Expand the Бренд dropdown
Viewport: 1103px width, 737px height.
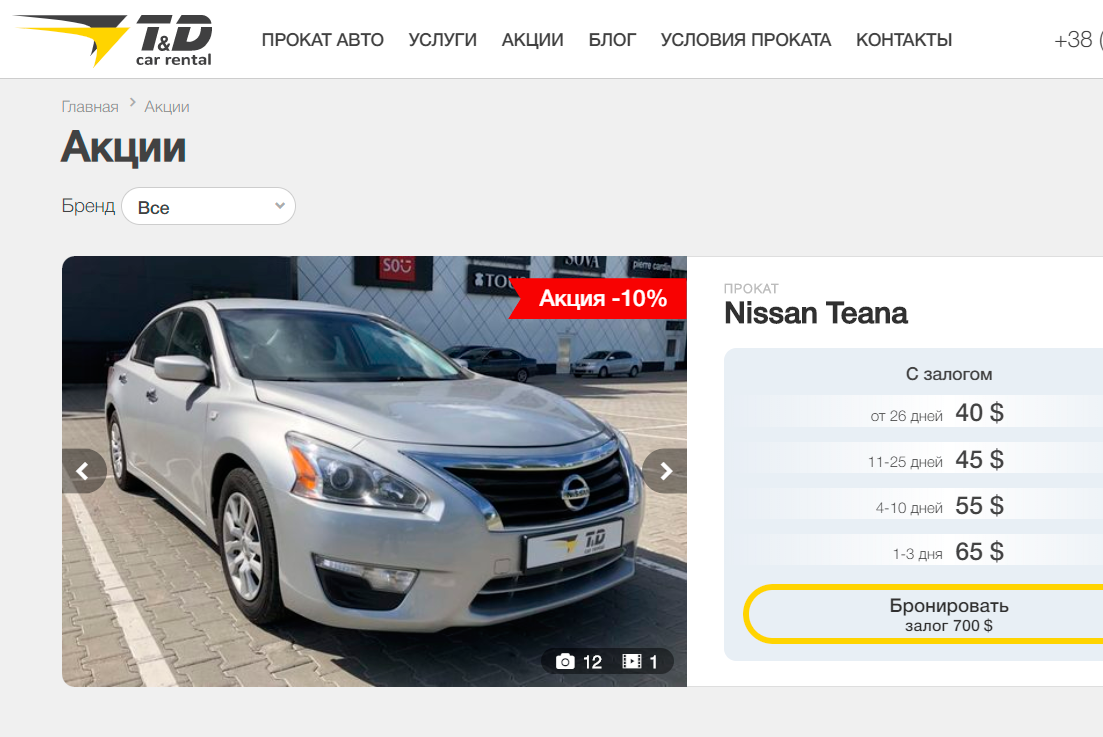coord(208,207)
